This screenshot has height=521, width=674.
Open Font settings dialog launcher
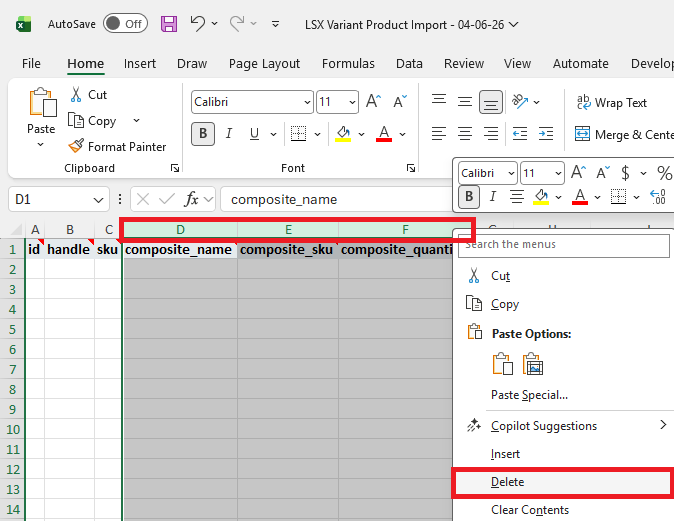tap(411, 168)
